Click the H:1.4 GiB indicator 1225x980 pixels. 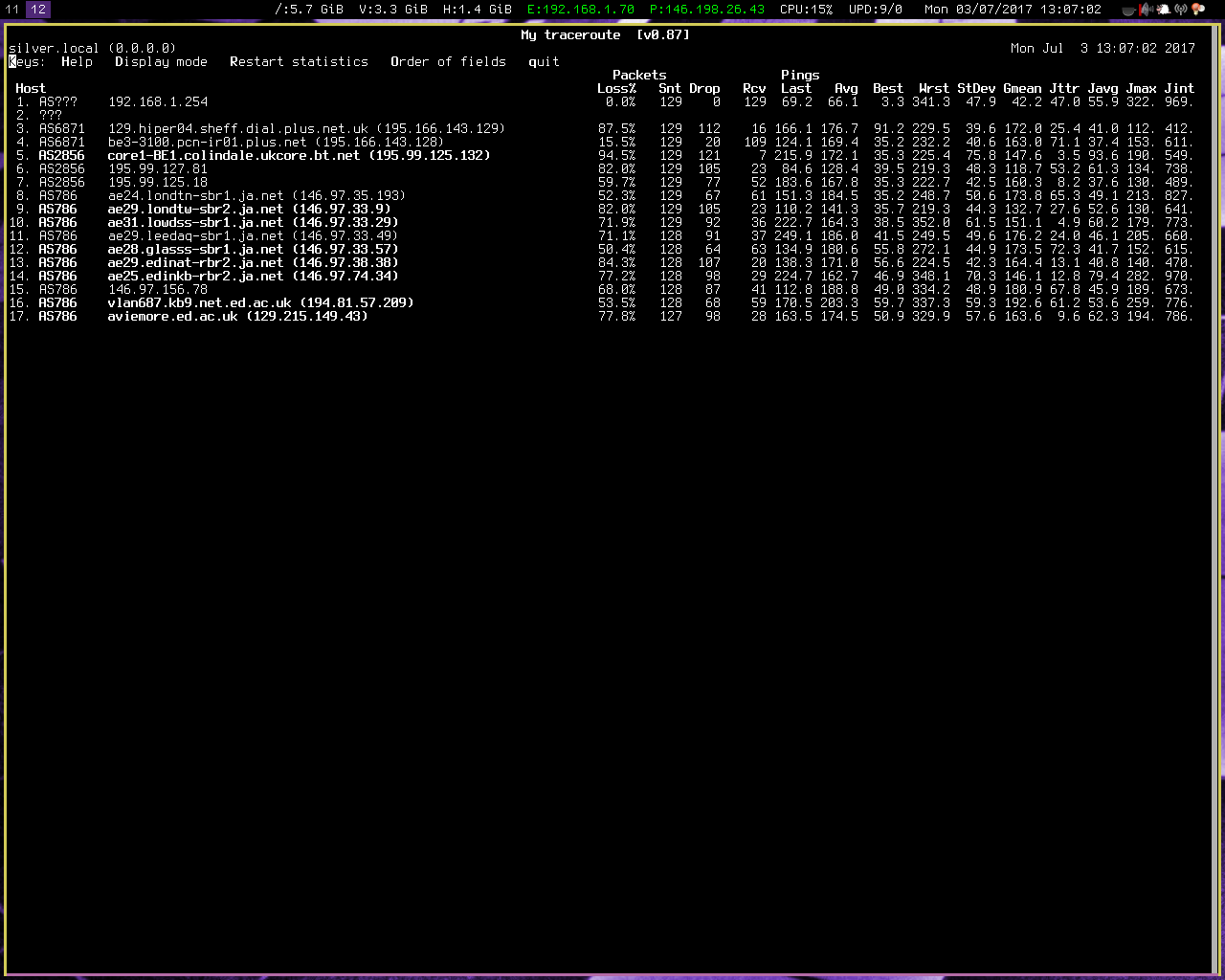478,10
